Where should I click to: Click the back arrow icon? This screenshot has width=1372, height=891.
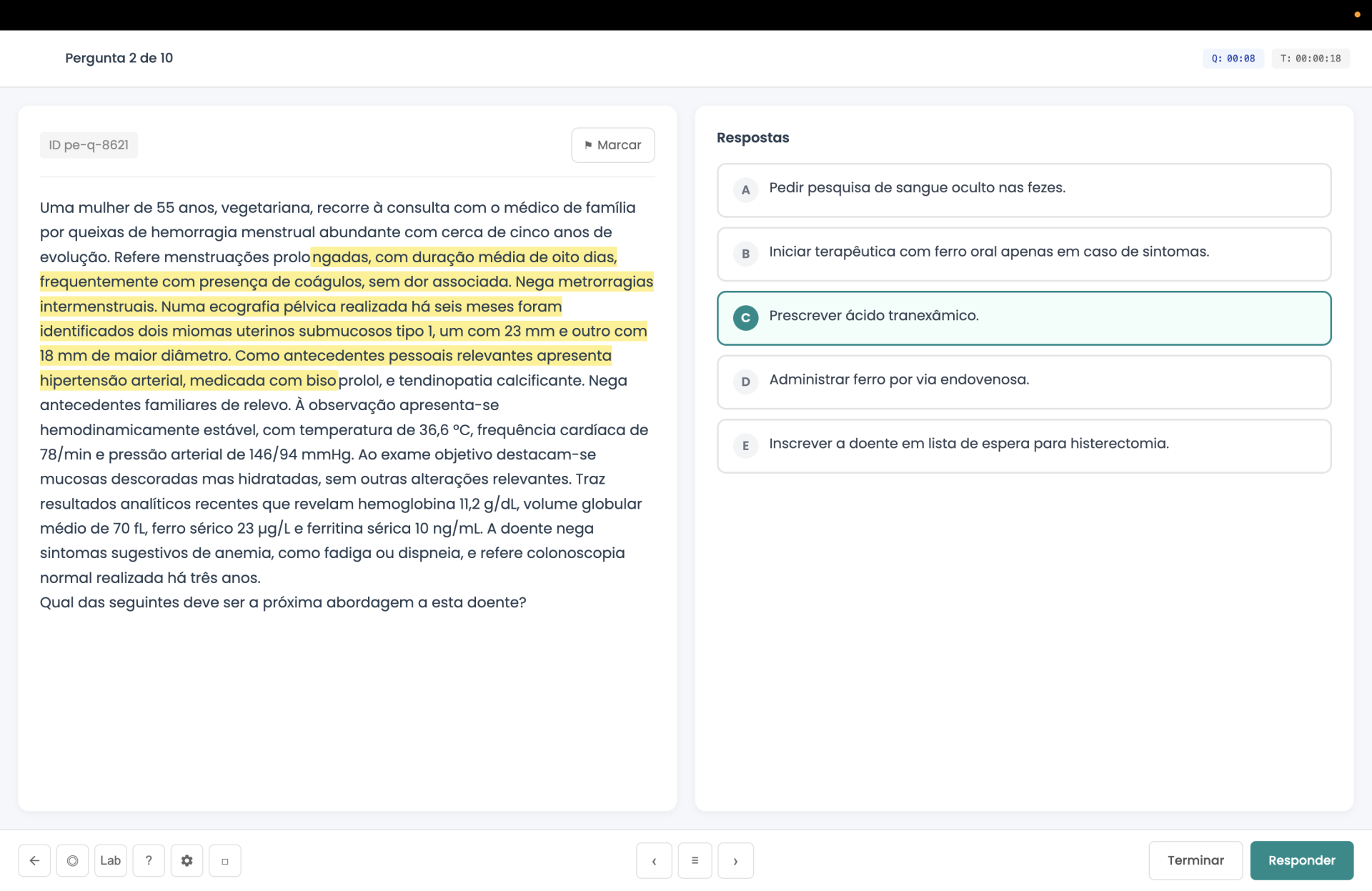[x=34, y=860]
